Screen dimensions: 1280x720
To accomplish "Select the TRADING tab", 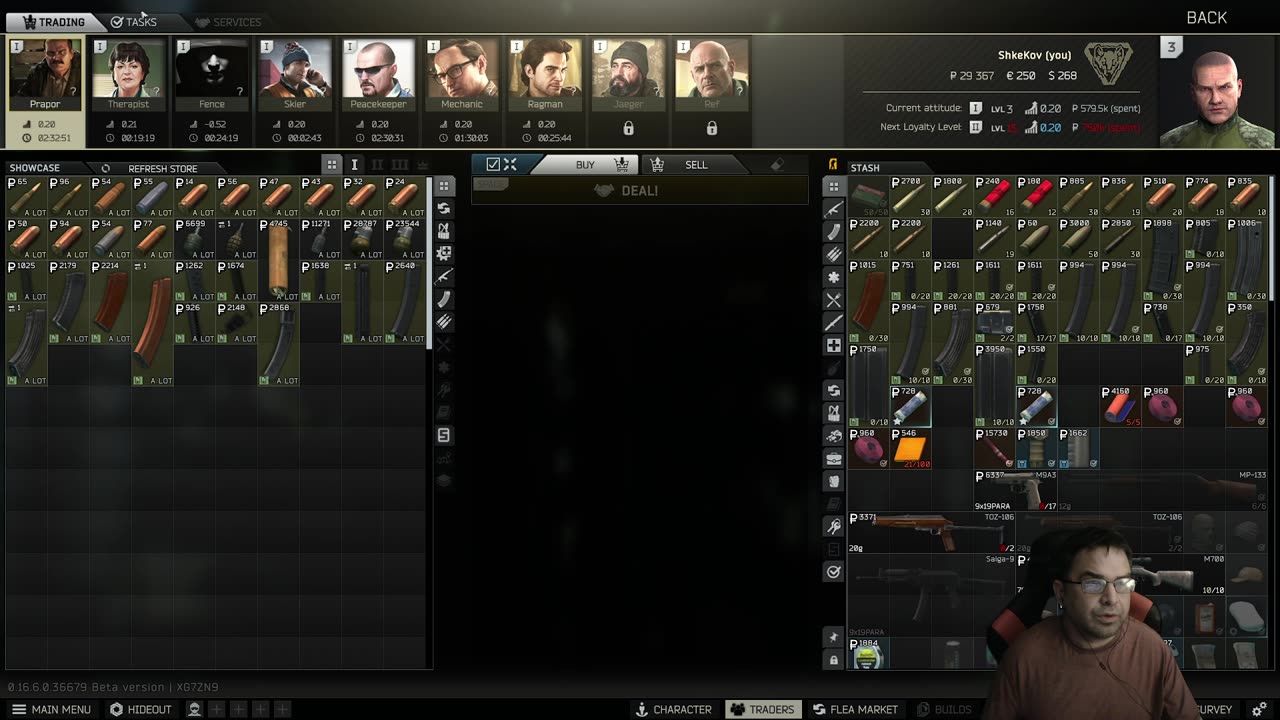I will pos(54,22).
